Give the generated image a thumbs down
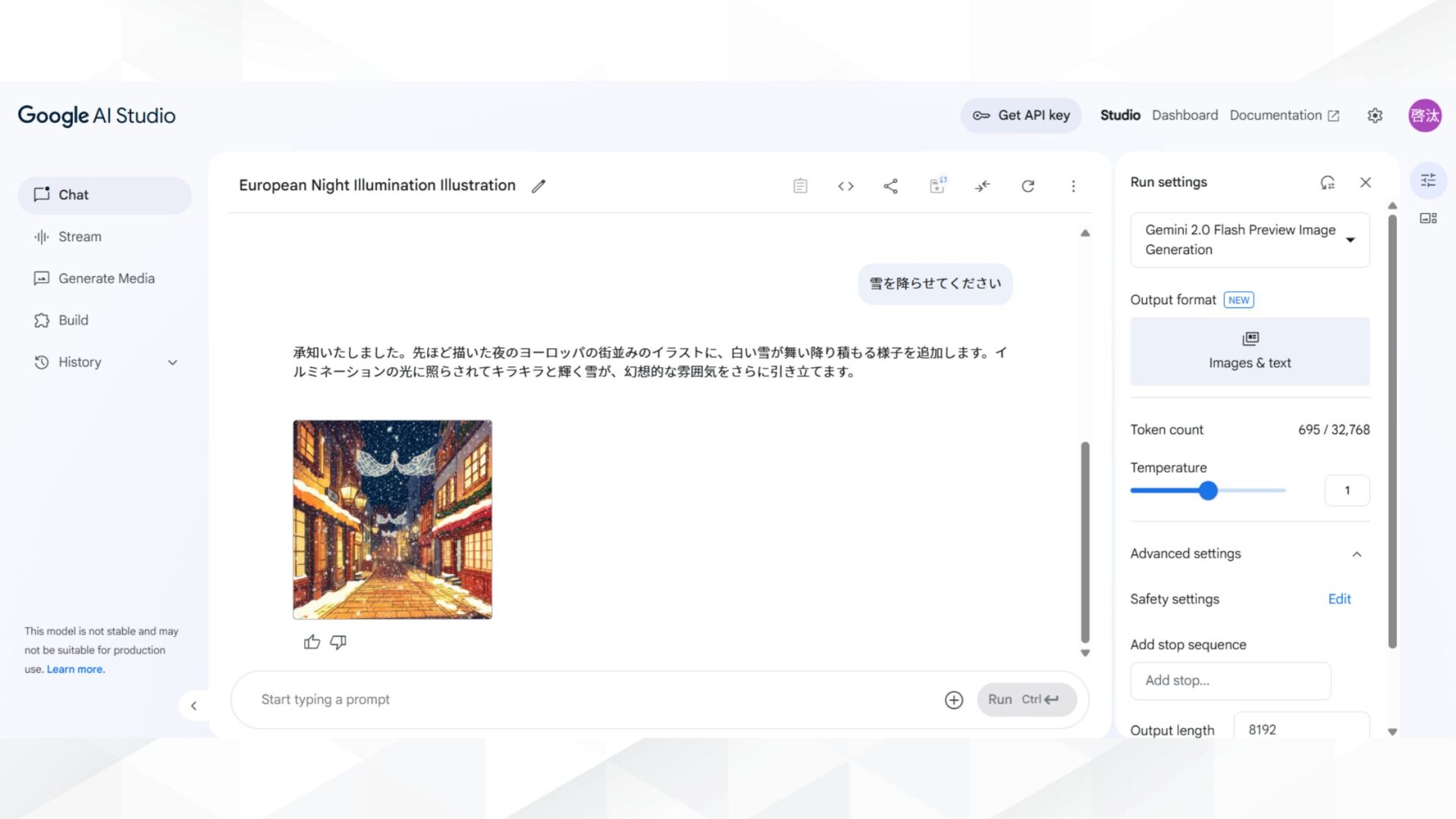The height and width of the screenshot is (819, 1456). [x=338, y=642]
